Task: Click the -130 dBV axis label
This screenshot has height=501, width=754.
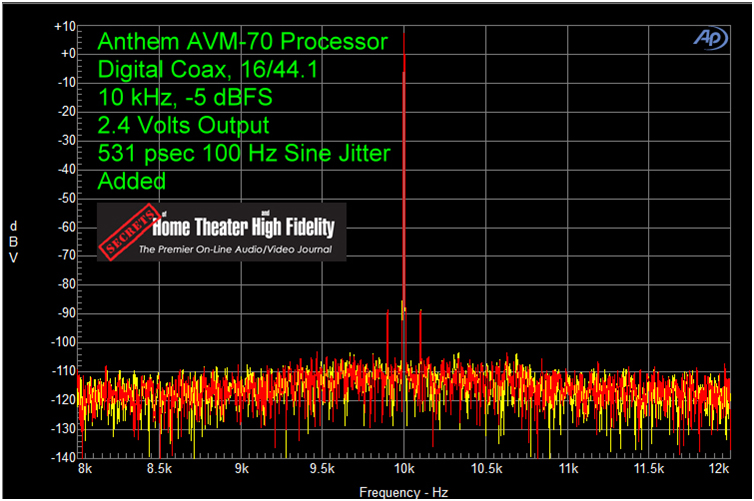Action: (x=64, y=428)
